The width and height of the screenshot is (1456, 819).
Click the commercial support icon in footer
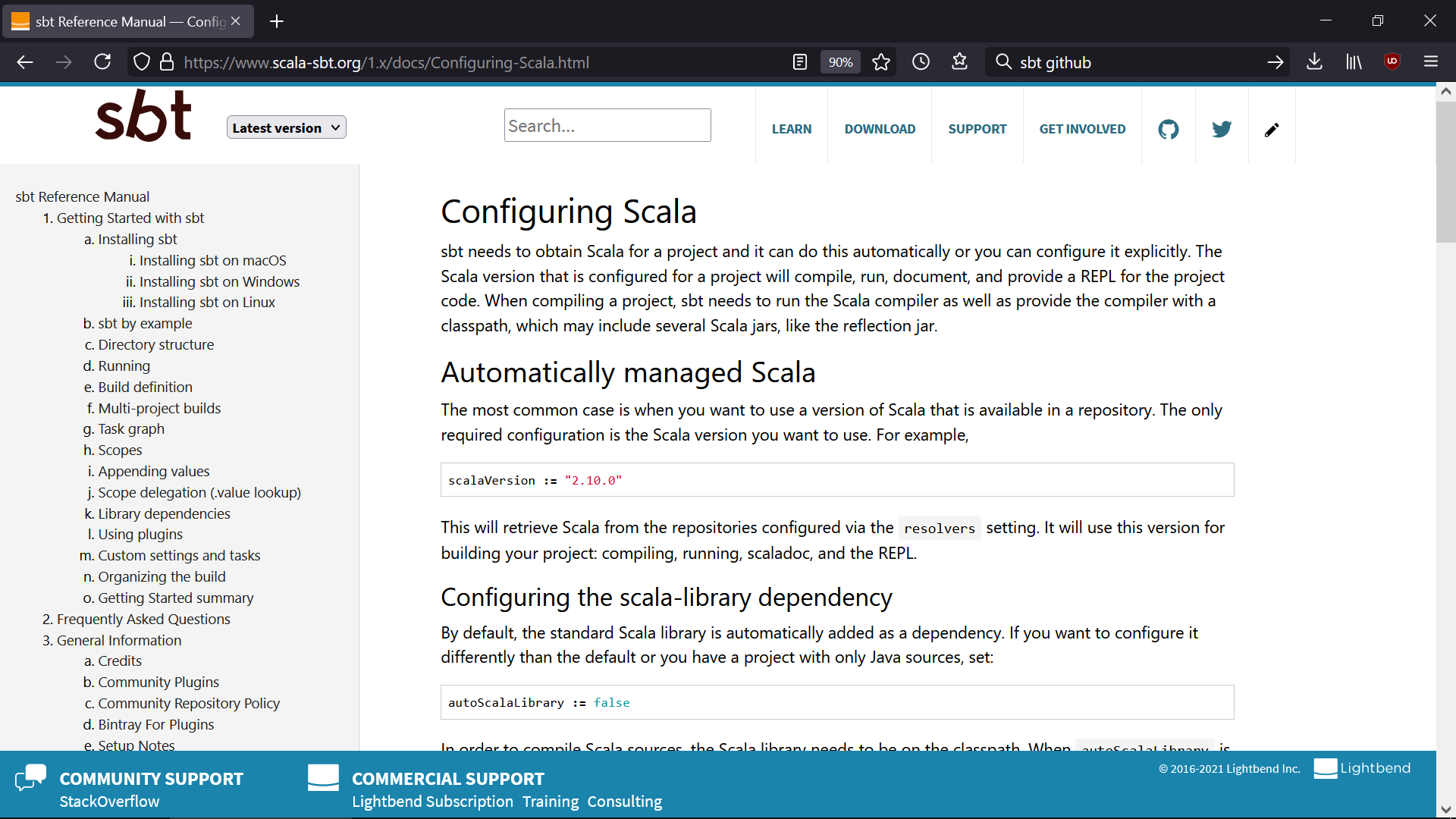pyautogui.click(x=323, y=778)
